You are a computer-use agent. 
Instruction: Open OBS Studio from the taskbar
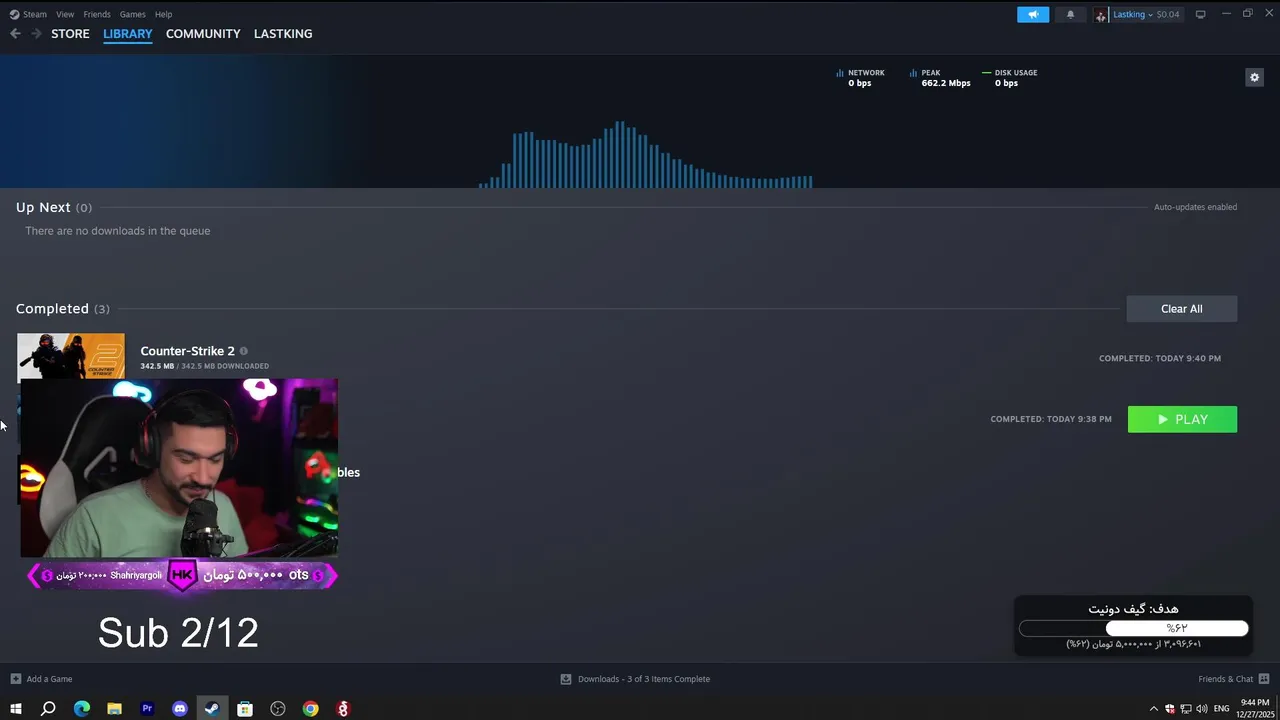coord(278,709)
